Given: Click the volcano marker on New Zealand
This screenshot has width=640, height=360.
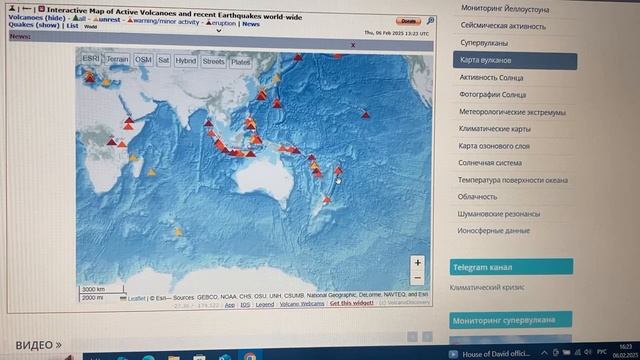Looking at the screenshot, I should [327, 200].
